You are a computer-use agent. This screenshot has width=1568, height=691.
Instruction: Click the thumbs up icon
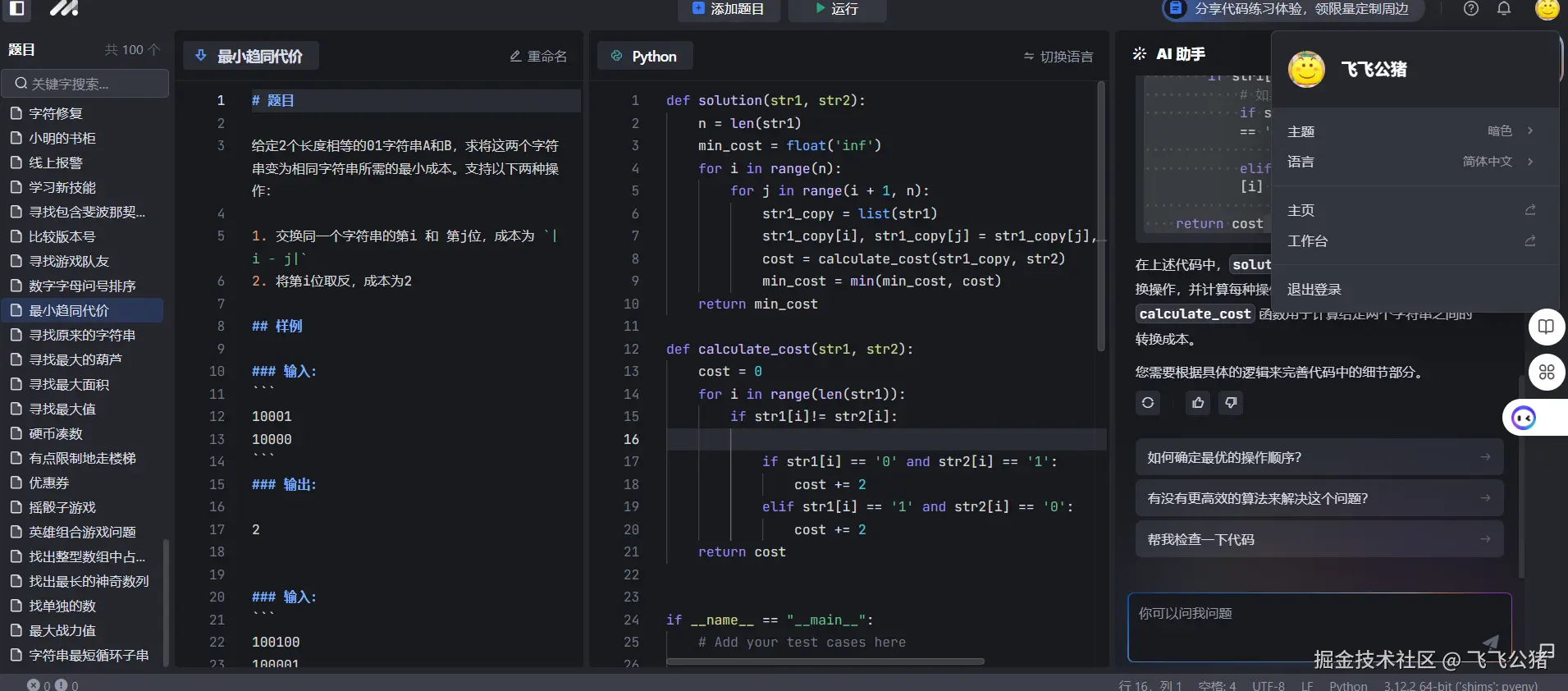coord(1198,403)
